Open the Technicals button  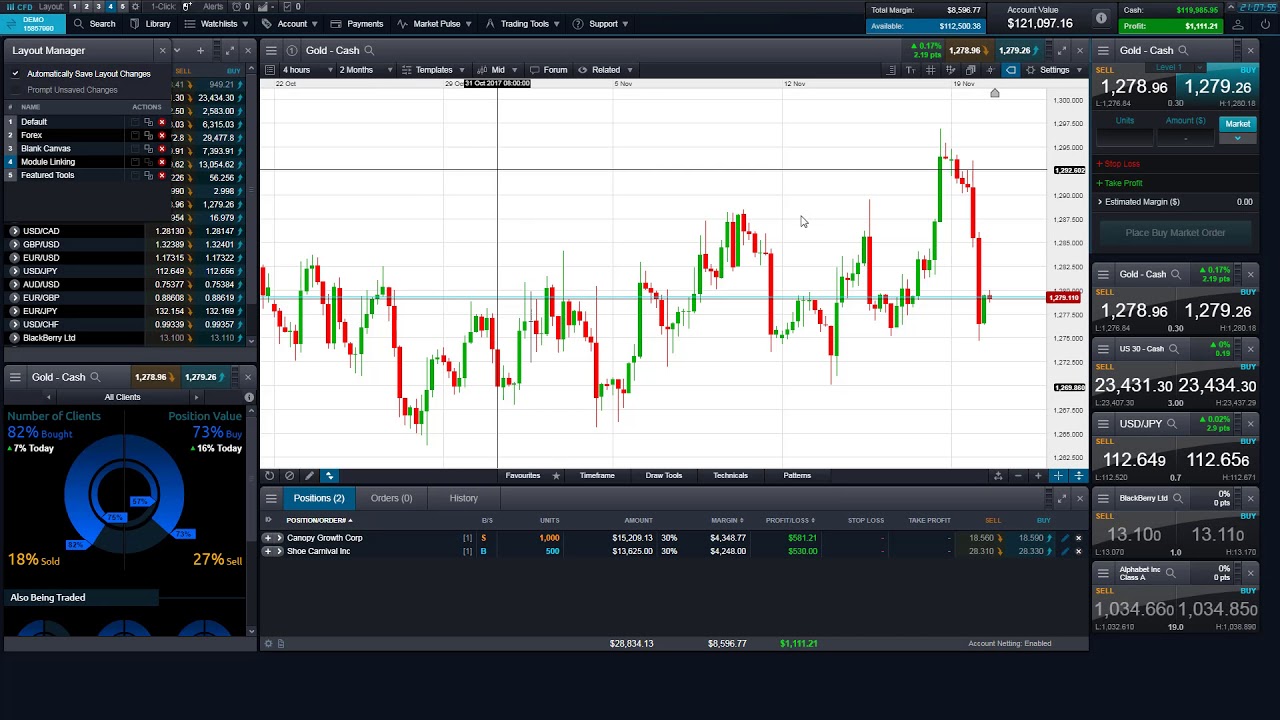pos(730,476)
